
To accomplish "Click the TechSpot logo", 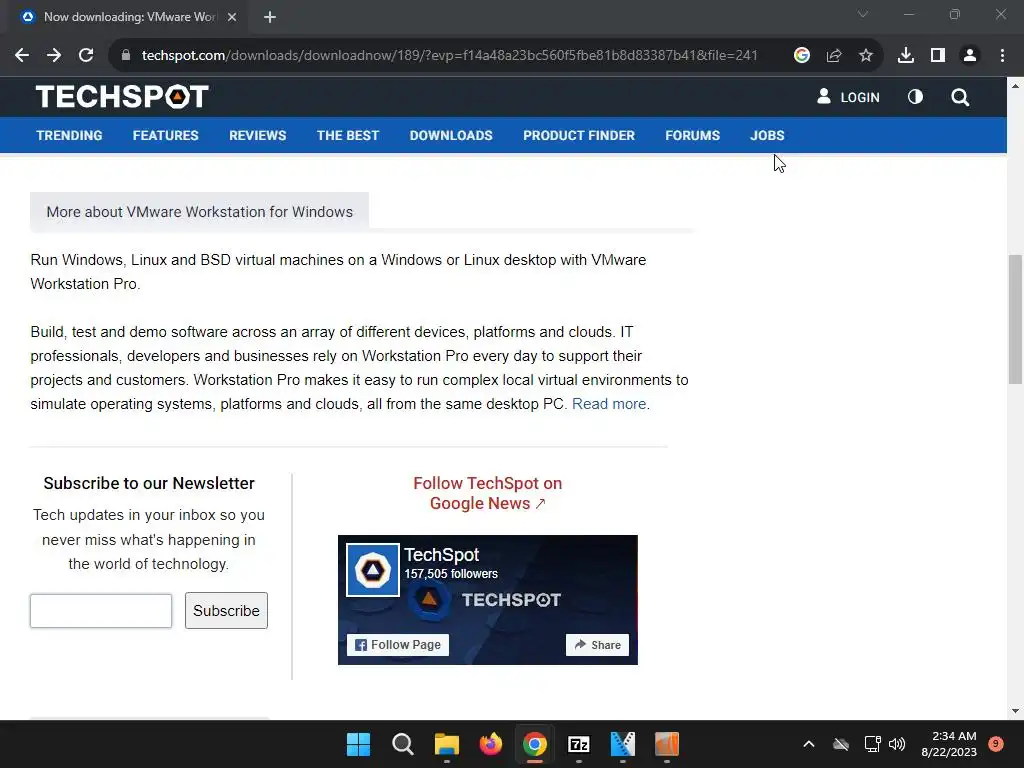I will click(122, 97).
